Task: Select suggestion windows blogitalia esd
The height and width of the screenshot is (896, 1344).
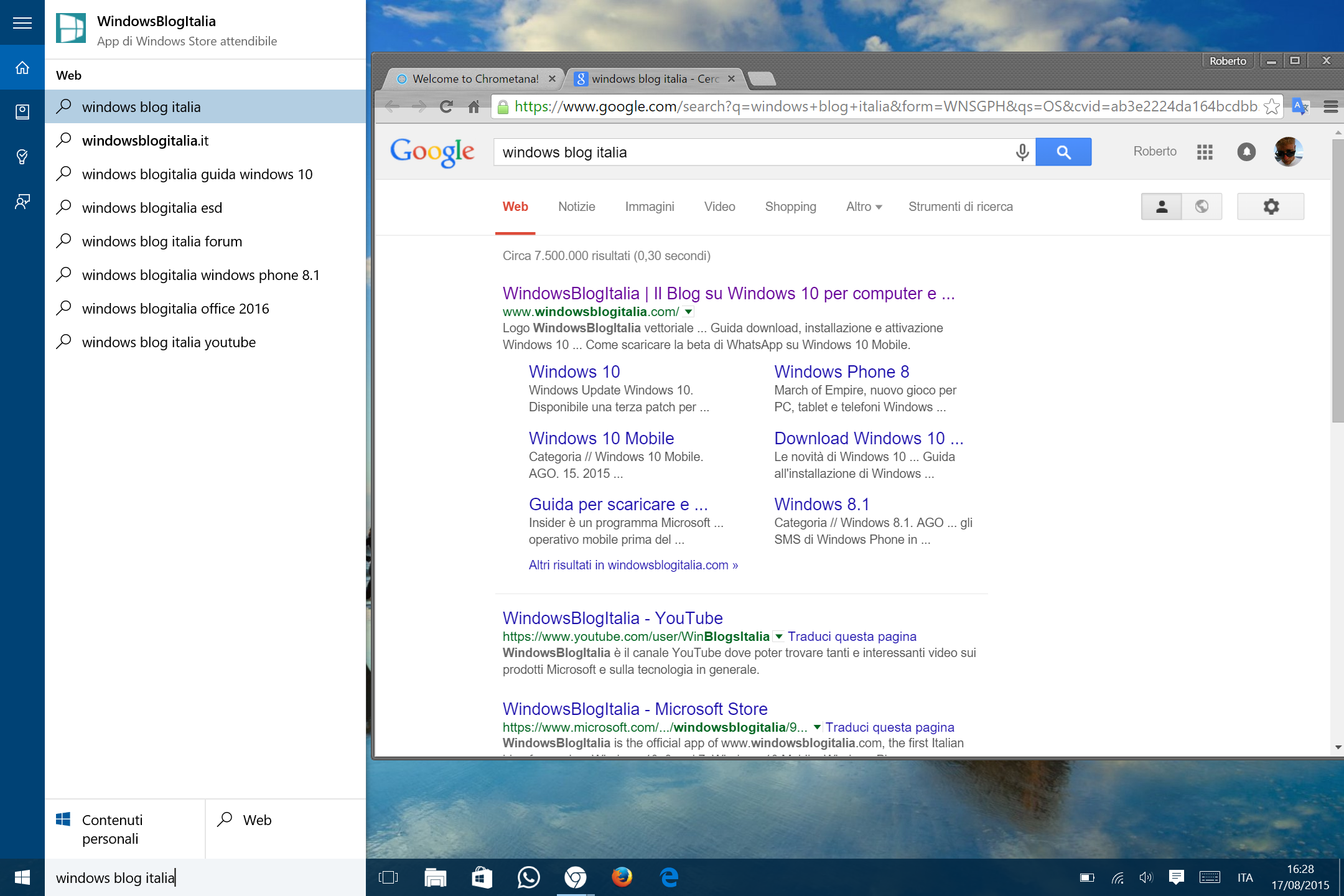Action: (205, 208)
